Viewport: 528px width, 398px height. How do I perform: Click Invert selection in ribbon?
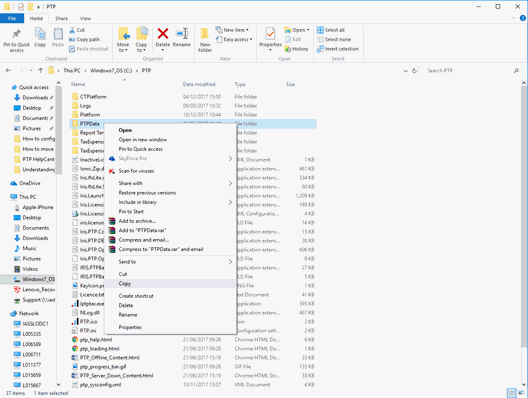[x=338, y=49]
